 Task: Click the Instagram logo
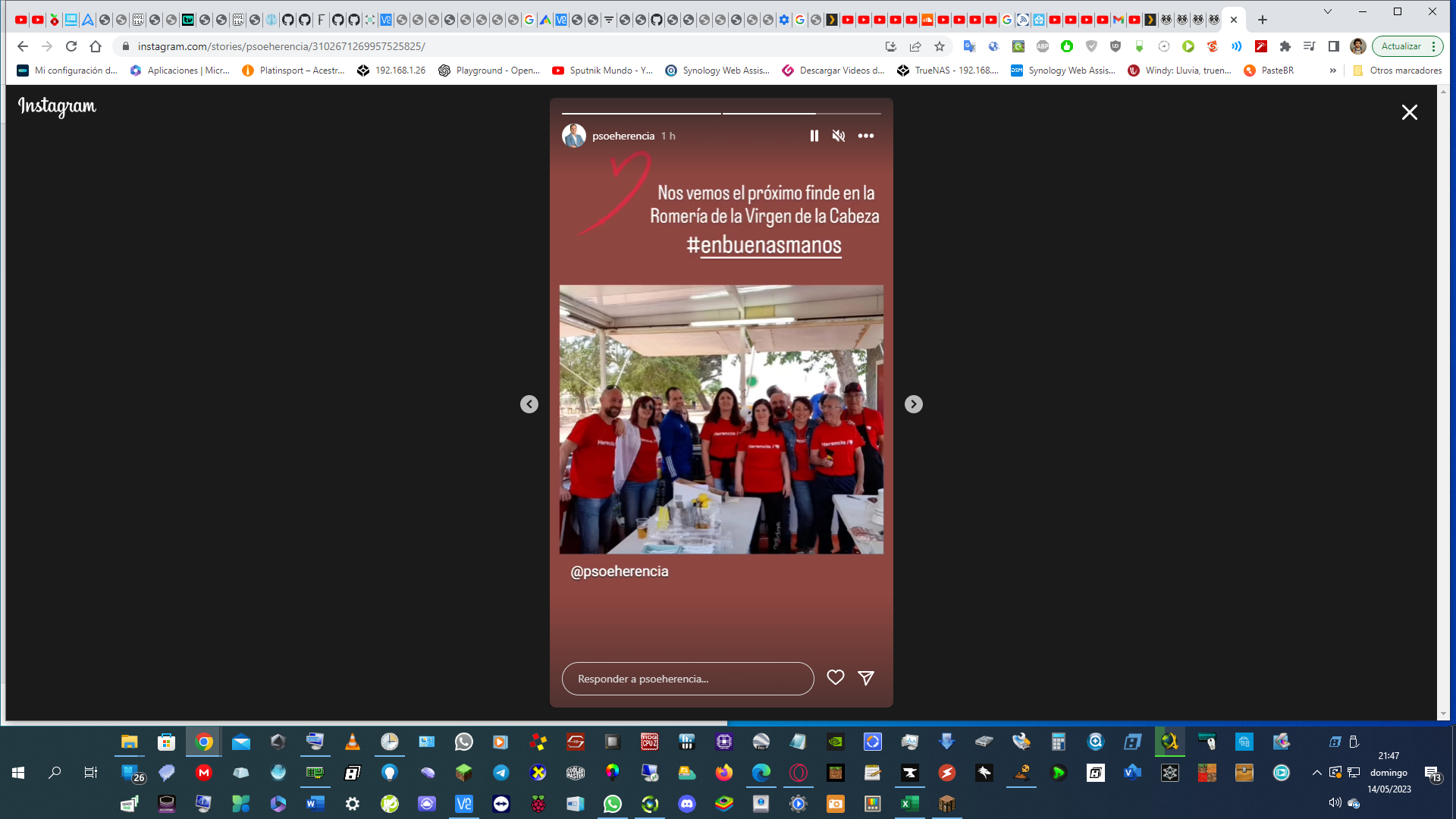click(57, 106)
